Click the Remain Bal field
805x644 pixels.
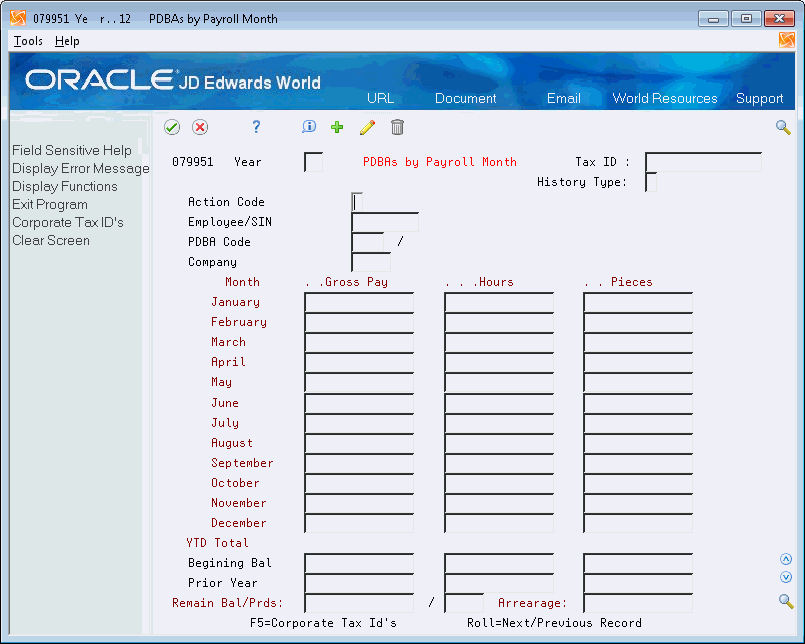tap(359, 603)
